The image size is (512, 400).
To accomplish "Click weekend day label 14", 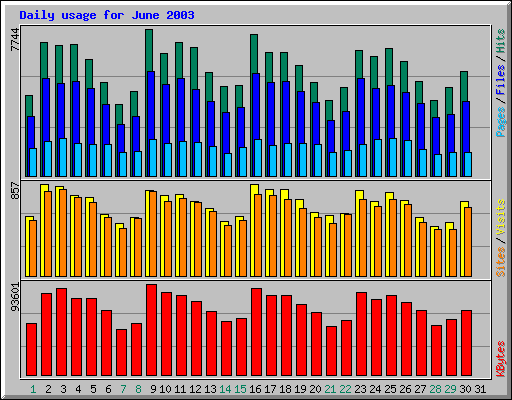I will tap(225, 389).
